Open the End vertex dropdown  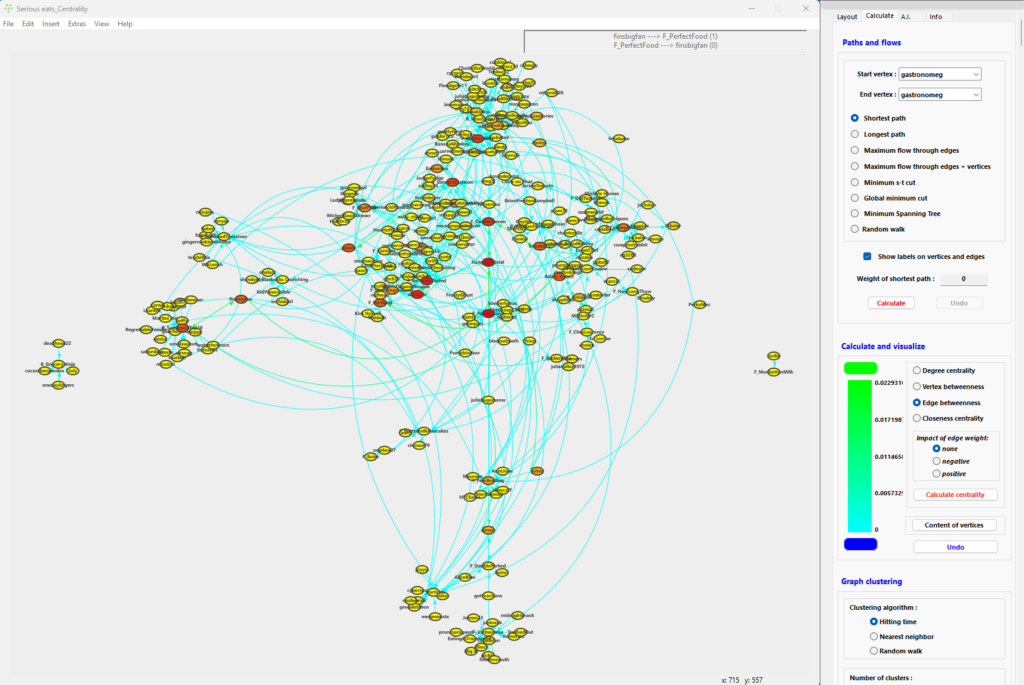pos(940,94)
